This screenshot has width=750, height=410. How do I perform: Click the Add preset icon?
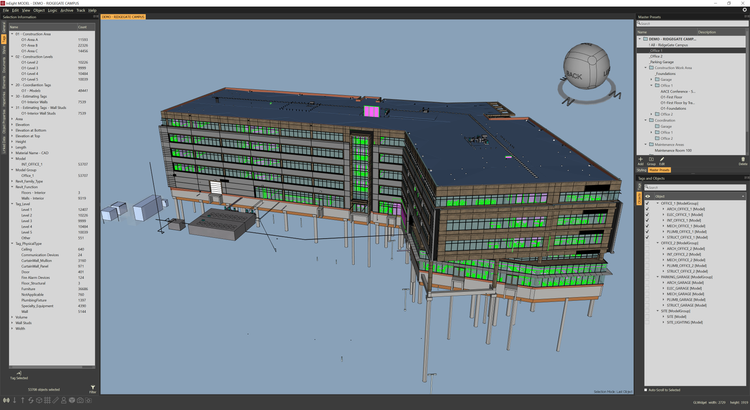[x=642, y=159]
